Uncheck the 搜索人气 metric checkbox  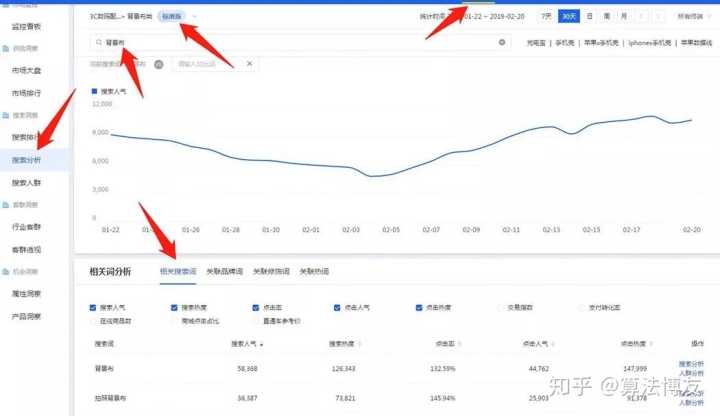[93, 308]
